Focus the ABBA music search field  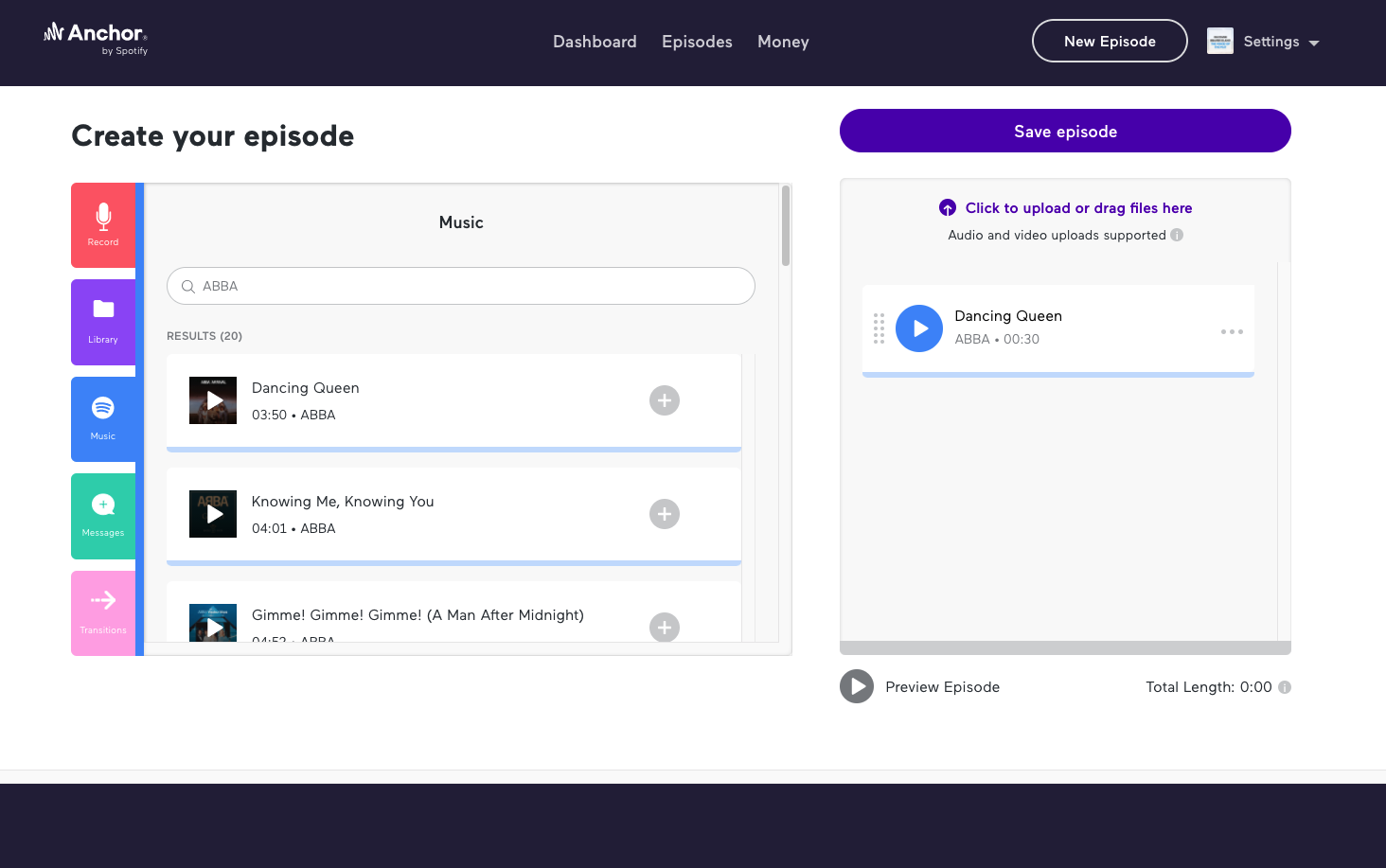tap(461, 286)
